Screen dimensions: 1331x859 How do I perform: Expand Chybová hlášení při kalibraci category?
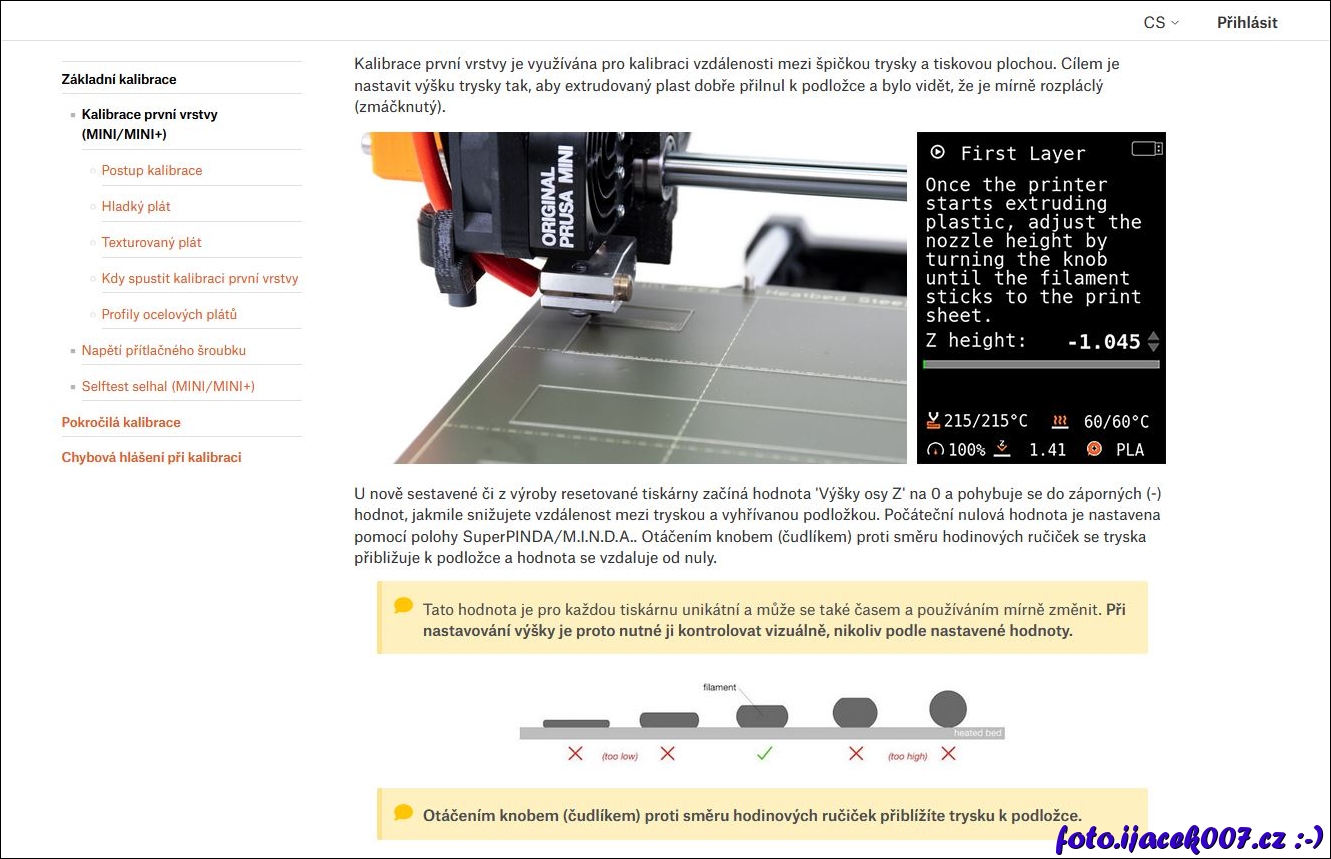point(152,457)
